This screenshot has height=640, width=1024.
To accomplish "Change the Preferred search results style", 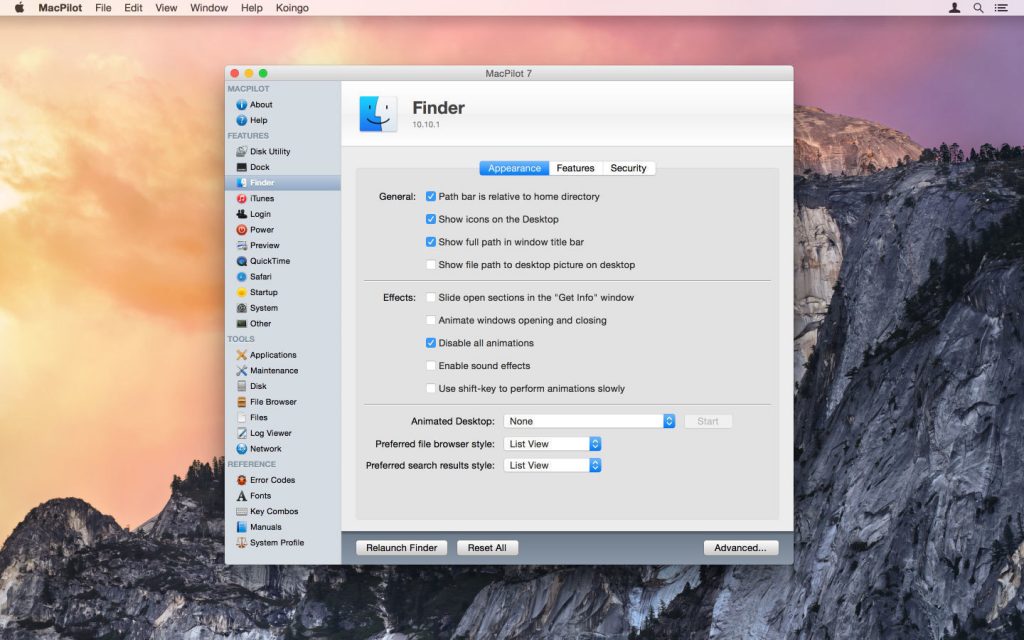I will (552, 464).
